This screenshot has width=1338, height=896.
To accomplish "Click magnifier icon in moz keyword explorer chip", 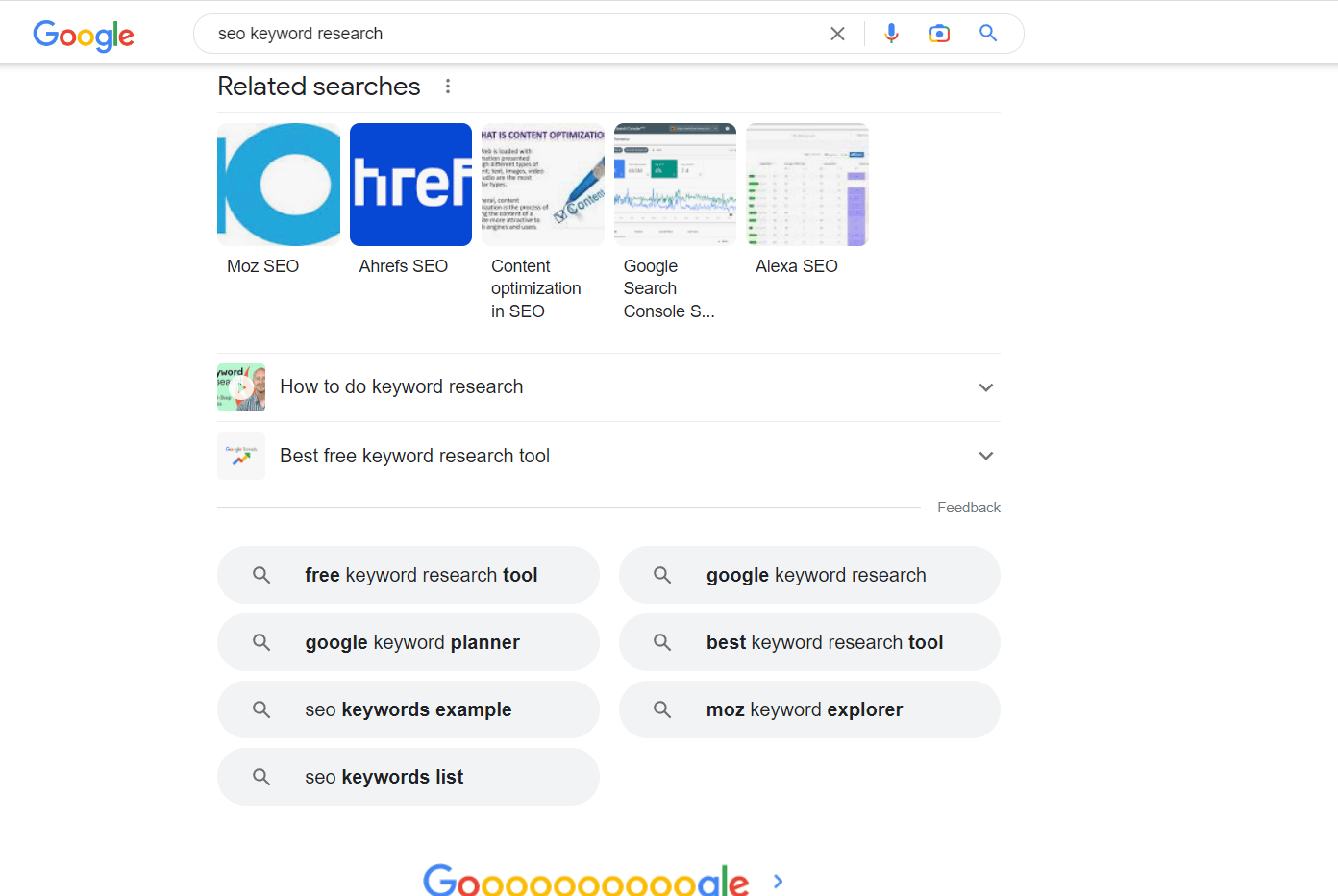I will click(x=662, y=709).
